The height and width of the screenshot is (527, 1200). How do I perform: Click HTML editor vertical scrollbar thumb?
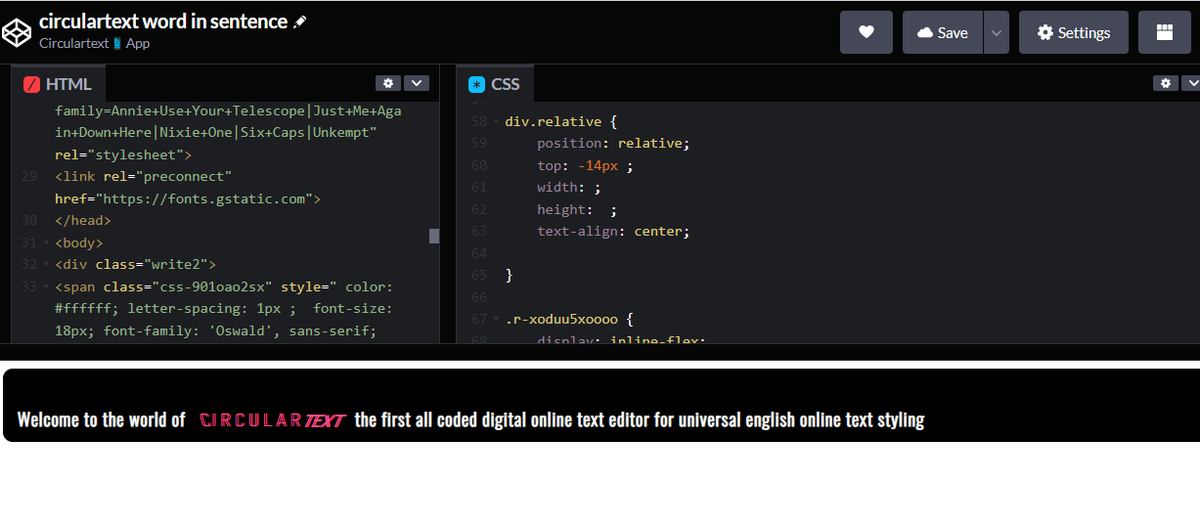434,236
